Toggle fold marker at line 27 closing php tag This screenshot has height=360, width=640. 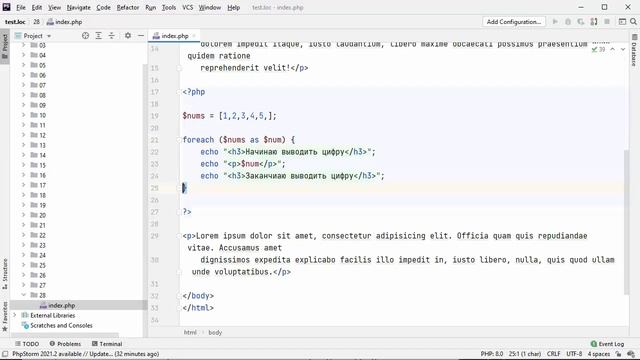[x=179, y=212]
